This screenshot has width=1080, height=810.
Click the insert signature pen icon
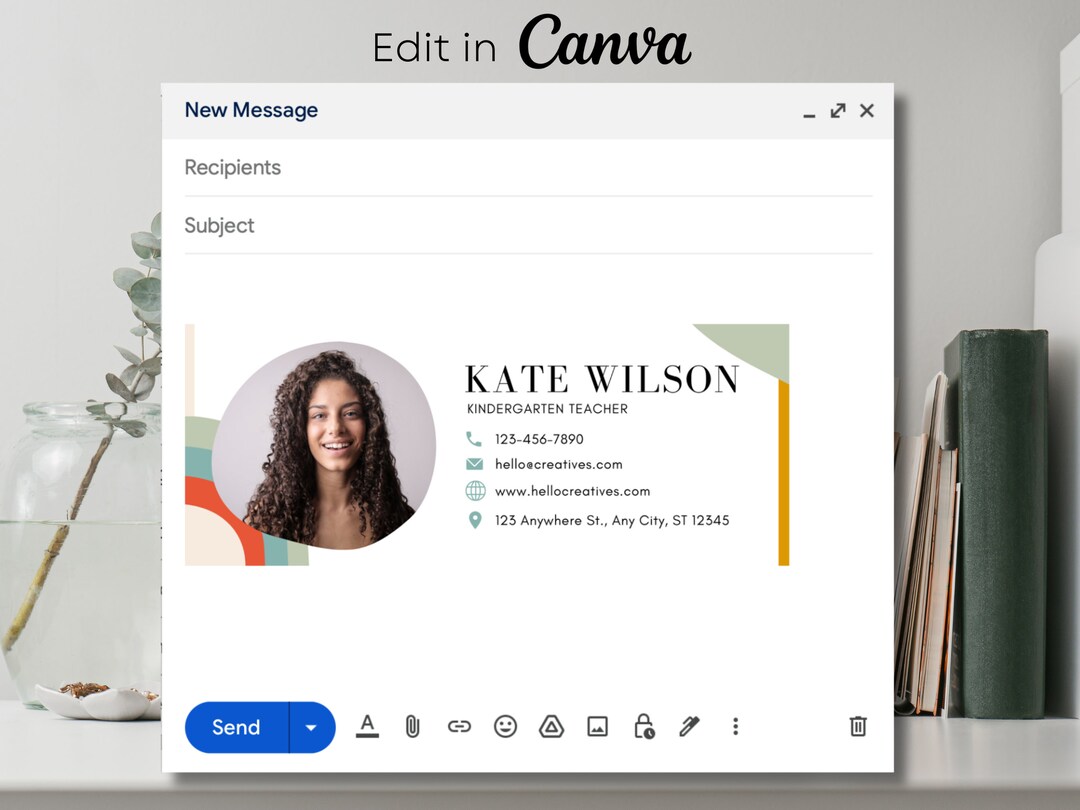pos(689,727)
